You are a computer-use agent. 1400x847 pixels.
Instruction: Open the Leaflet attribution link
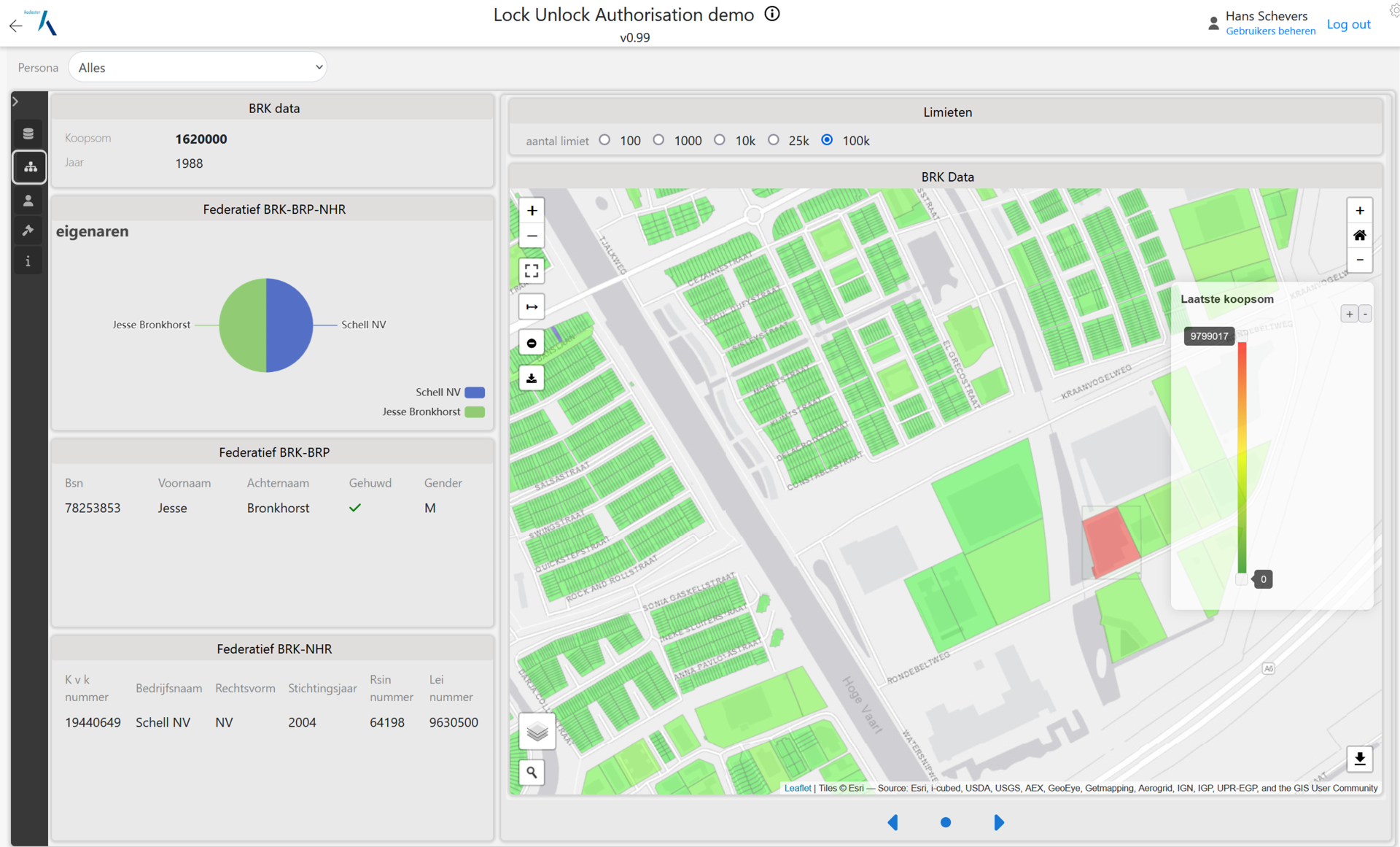pyautogui.click(x=797, y=788)
